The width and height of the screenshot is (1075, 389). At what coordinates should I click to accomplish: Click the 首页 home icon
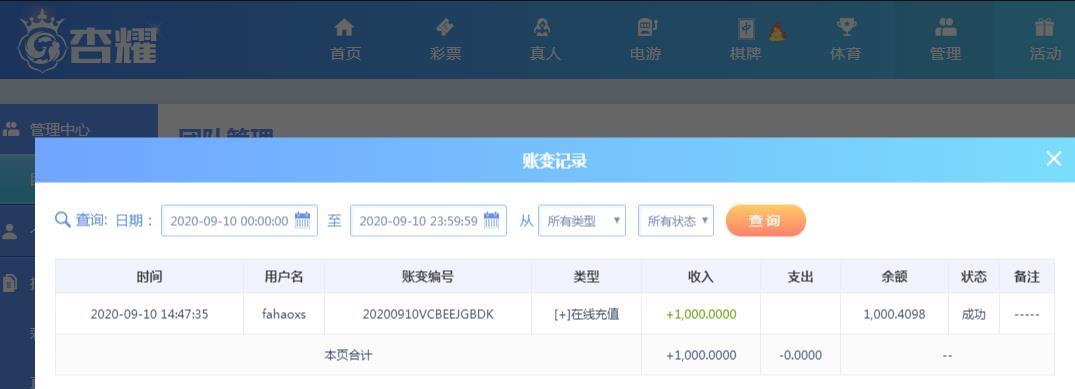point(344,27)
